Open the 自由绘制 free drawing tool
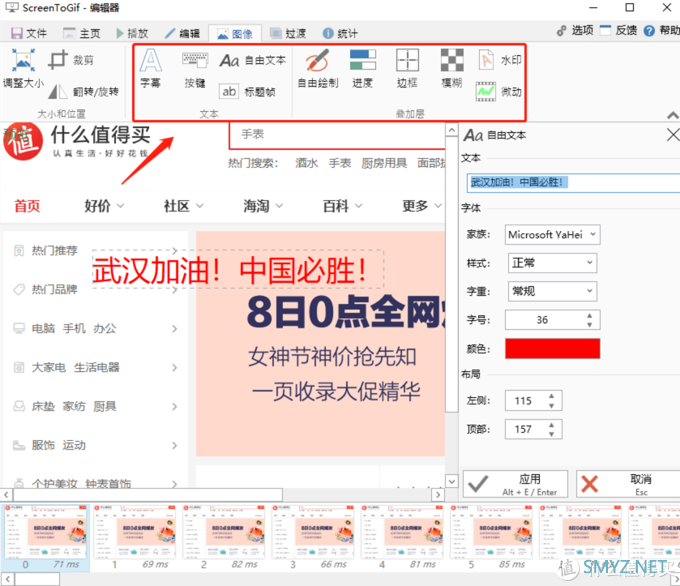 pyautogui.click(x=318, y=69)
